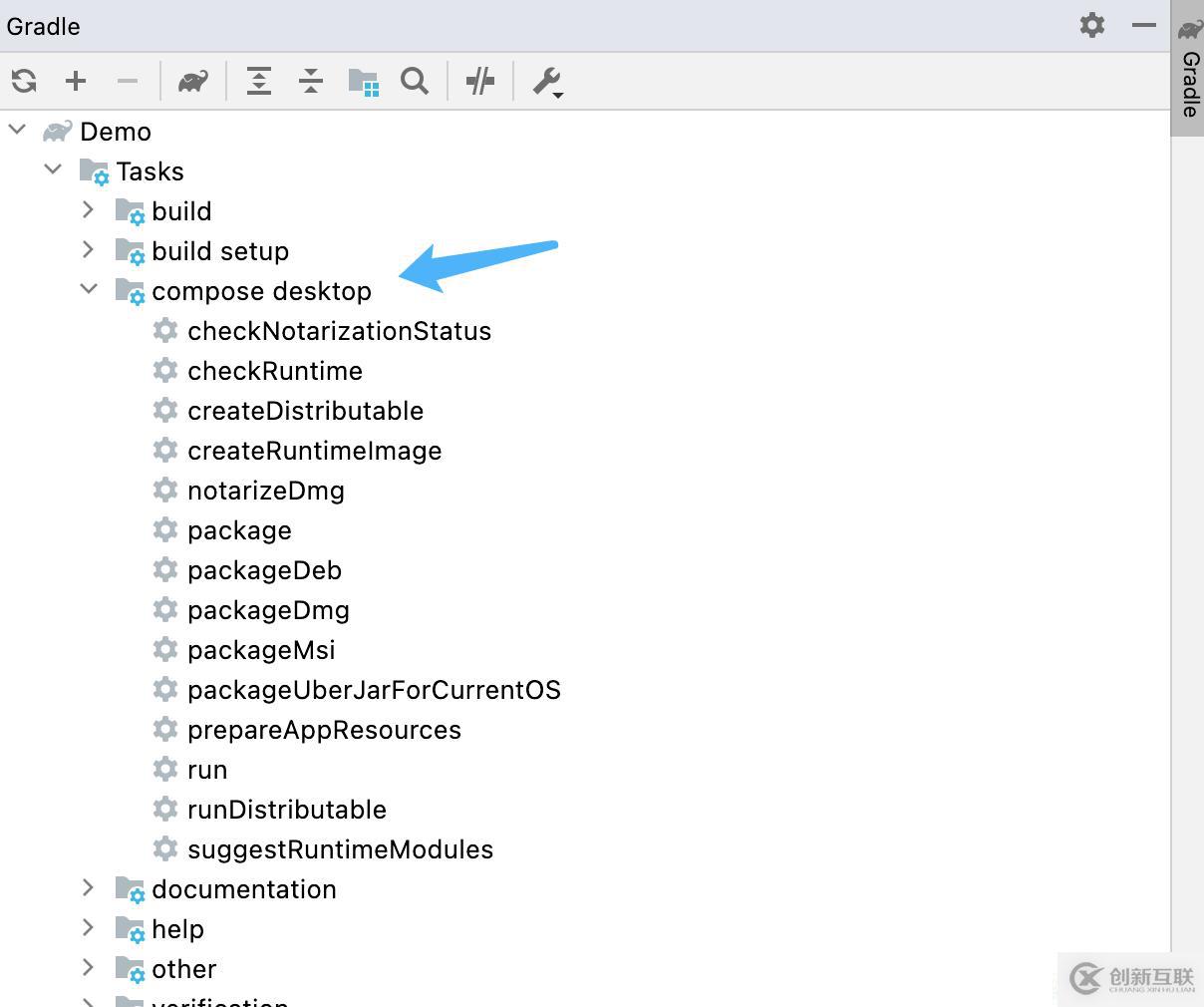1204x1007 pixels.
Task: Click gear icon beside prepareAppResources
Action: click(164, 729)
